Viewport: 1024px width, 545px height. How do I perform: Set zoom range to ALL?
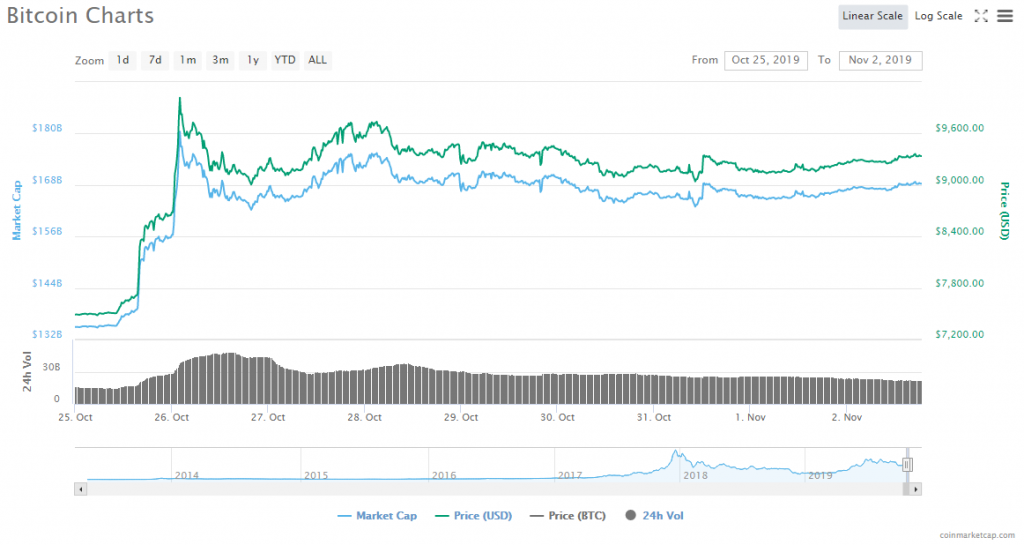(x=317, y=60)
